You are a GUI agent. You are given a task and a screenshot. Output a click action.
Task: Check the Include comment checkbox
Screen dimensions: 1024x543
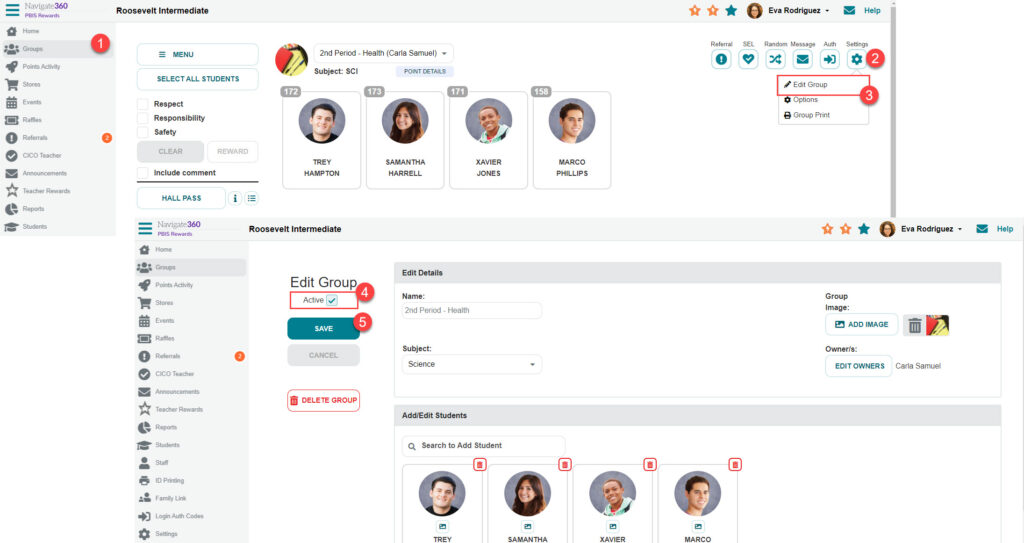143,173
